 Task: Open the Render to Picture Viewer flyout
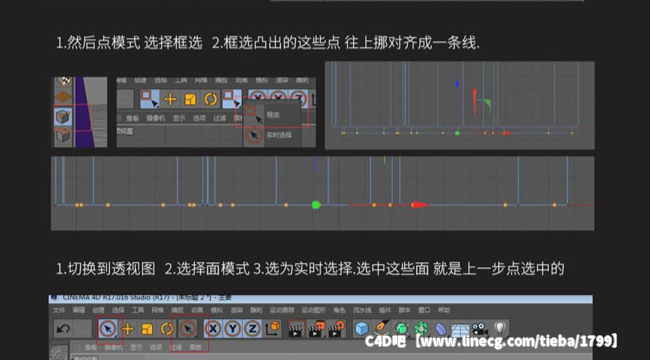(x=316, y=329)
